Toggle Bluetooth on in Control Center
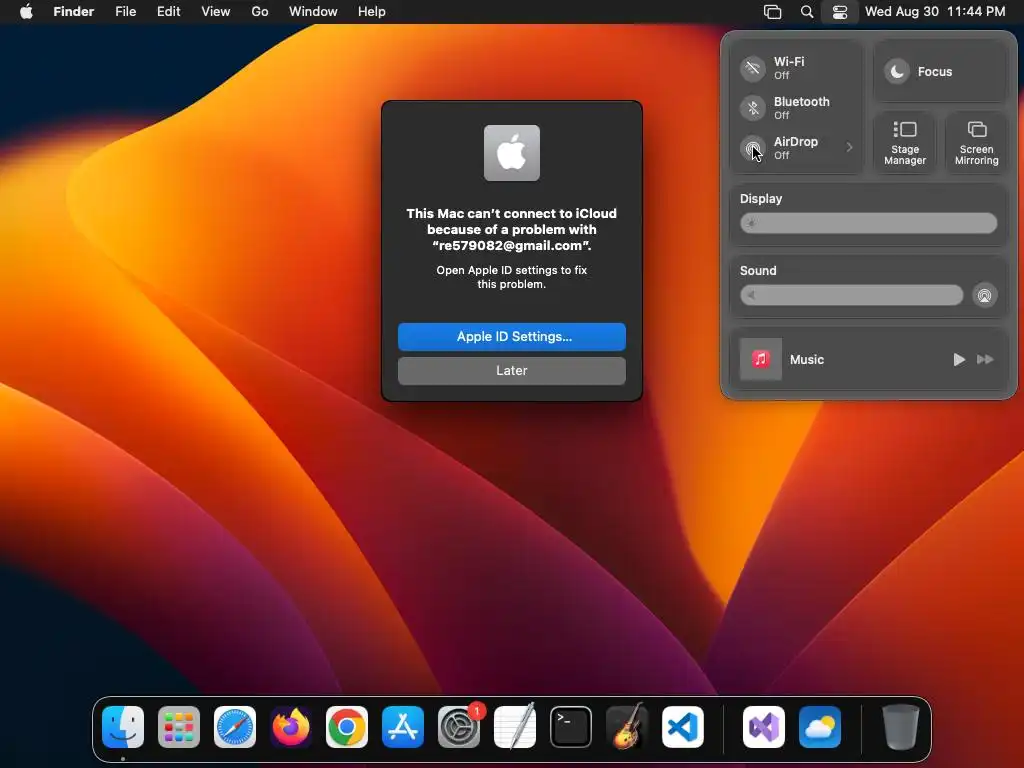Screen dimensions: 1024x768 (x=753, y=108)
